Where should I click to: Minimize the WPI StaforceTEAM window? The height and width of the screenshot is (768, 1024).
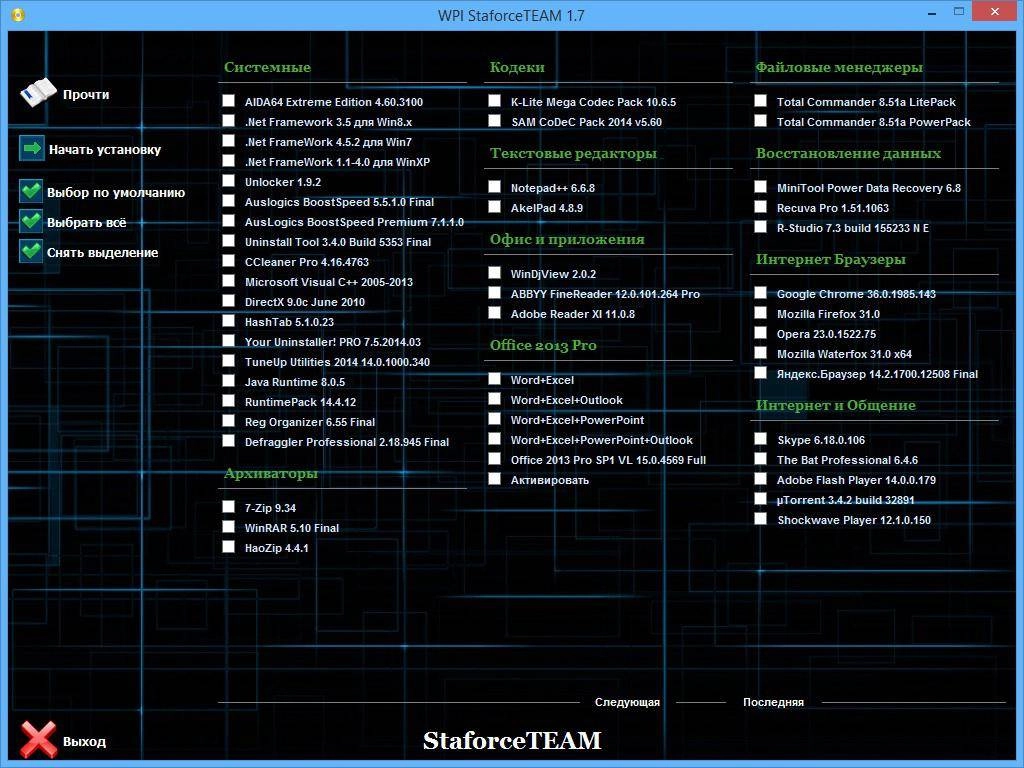point(932,12)
